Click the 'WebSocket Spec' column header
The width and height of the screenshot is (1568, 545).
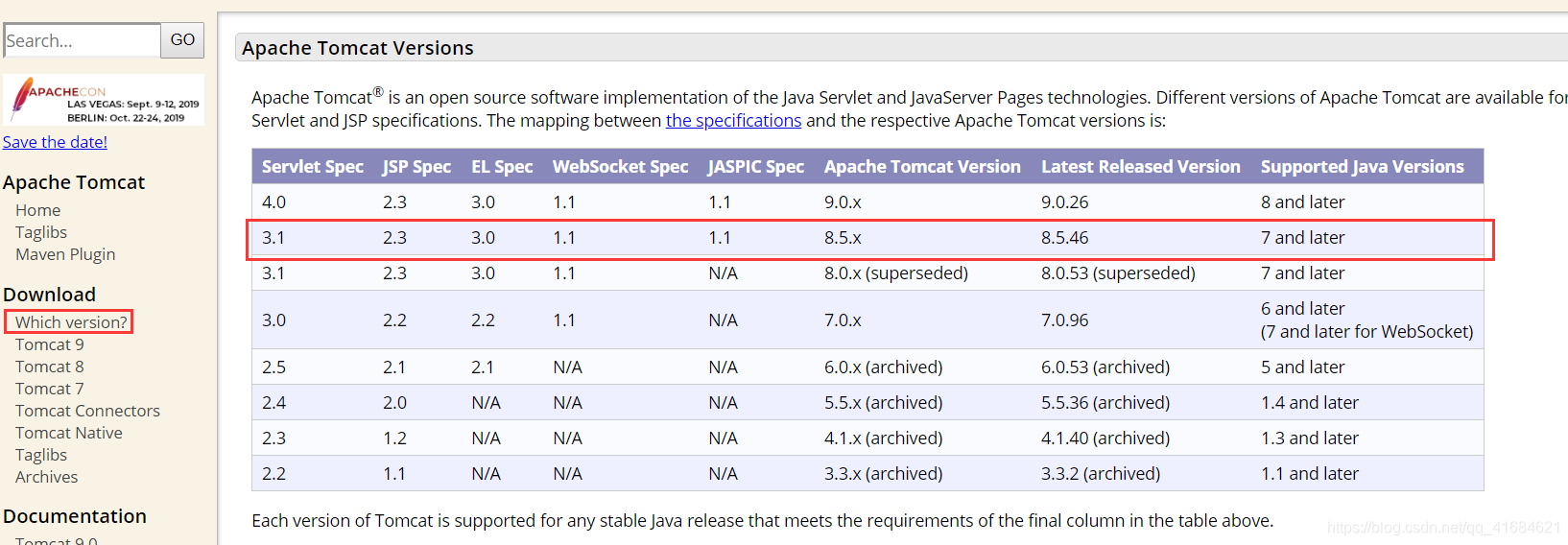click(x=621, y=167)
